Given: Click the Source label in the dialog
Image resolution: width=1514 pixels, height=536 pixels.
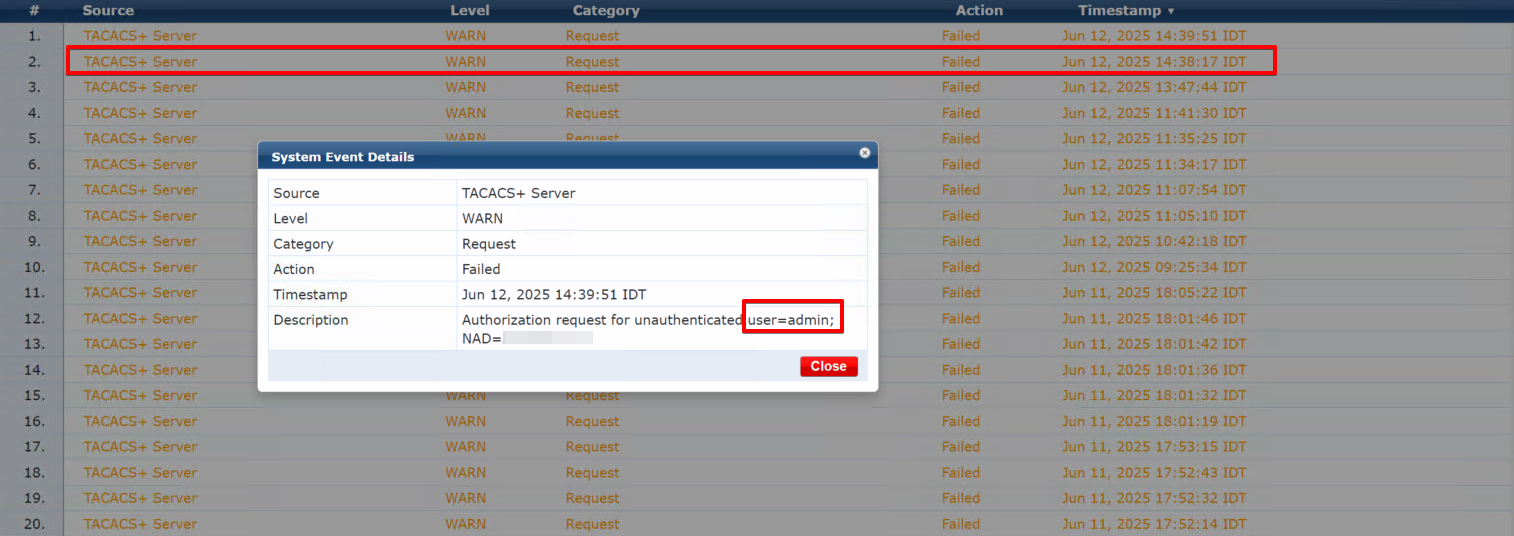Looking at the screenshot, I should (x=297, y=193).
